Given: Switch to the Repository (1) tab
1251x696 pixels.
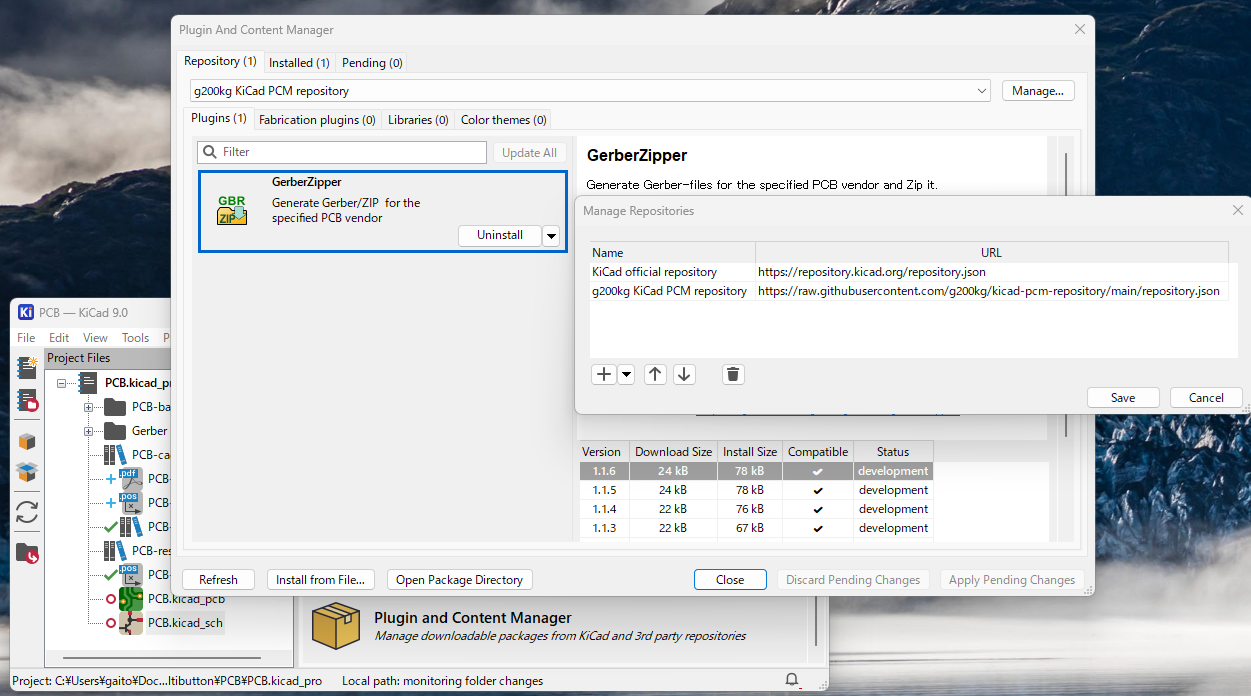Looking at the screenshot, I should (x=221, y=61).
